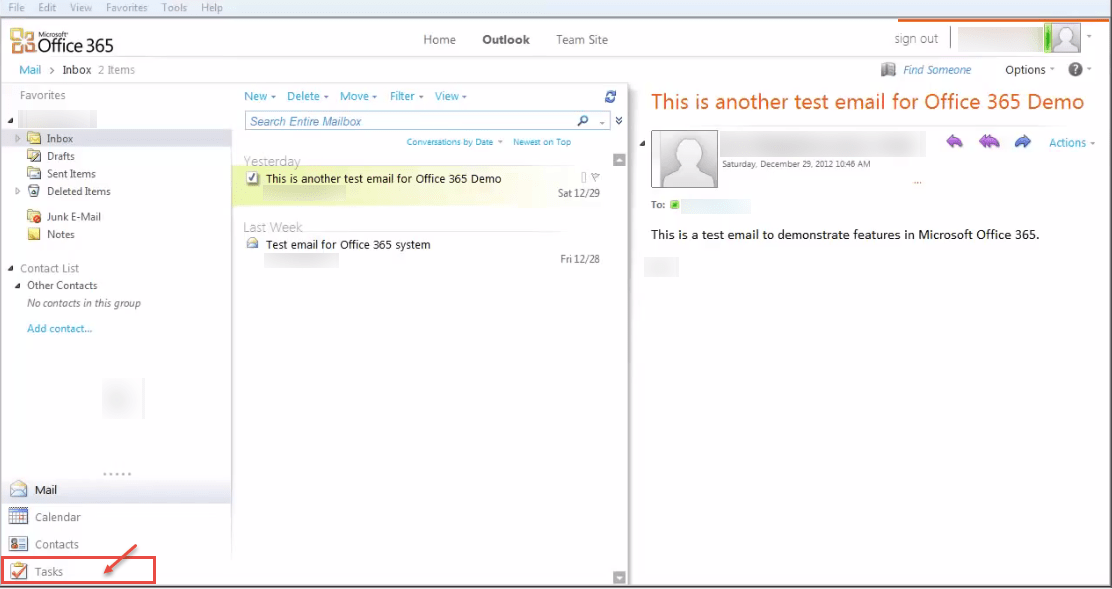This screenshot has height=589, width=1112.
Task: Select the Junk E-Mail folder
Action: tap(74, 217)
